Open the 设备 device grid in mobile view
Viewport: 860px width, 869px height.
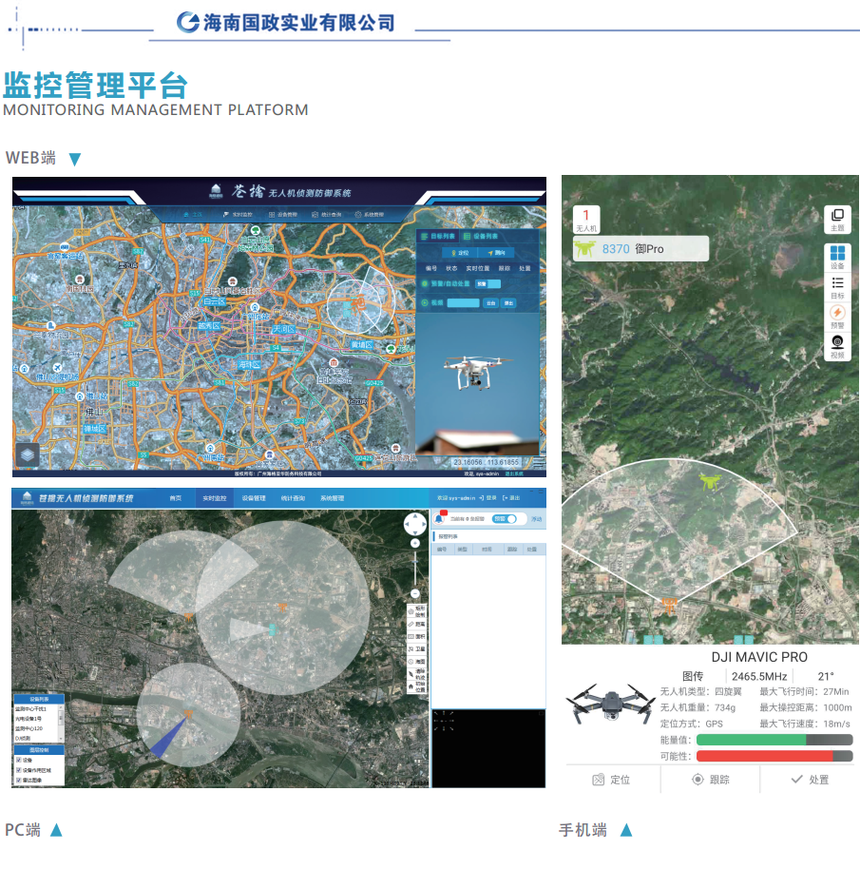tap(837, 257)
